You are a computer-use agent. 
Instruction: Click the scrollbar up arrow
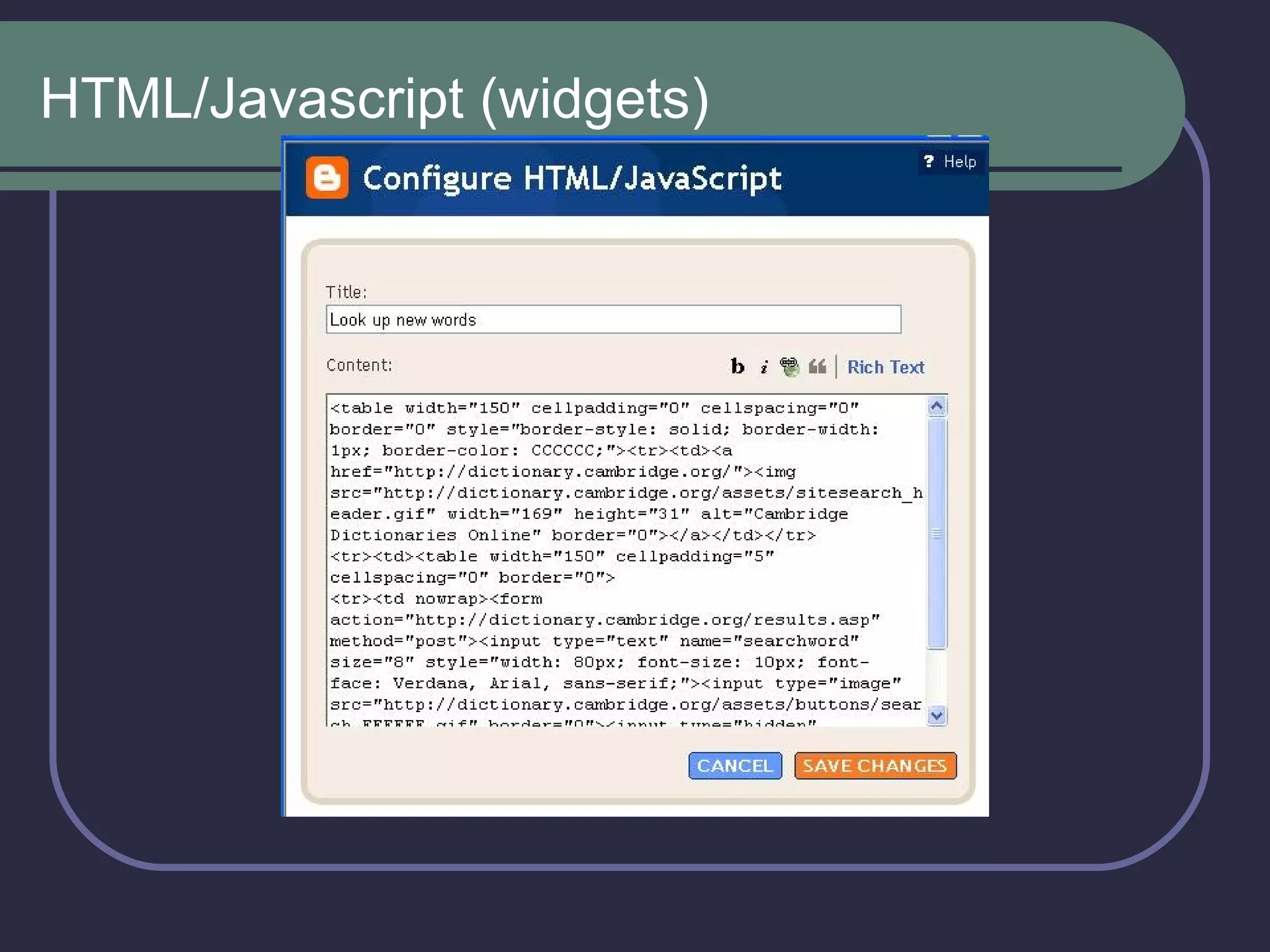click(936, 406)
